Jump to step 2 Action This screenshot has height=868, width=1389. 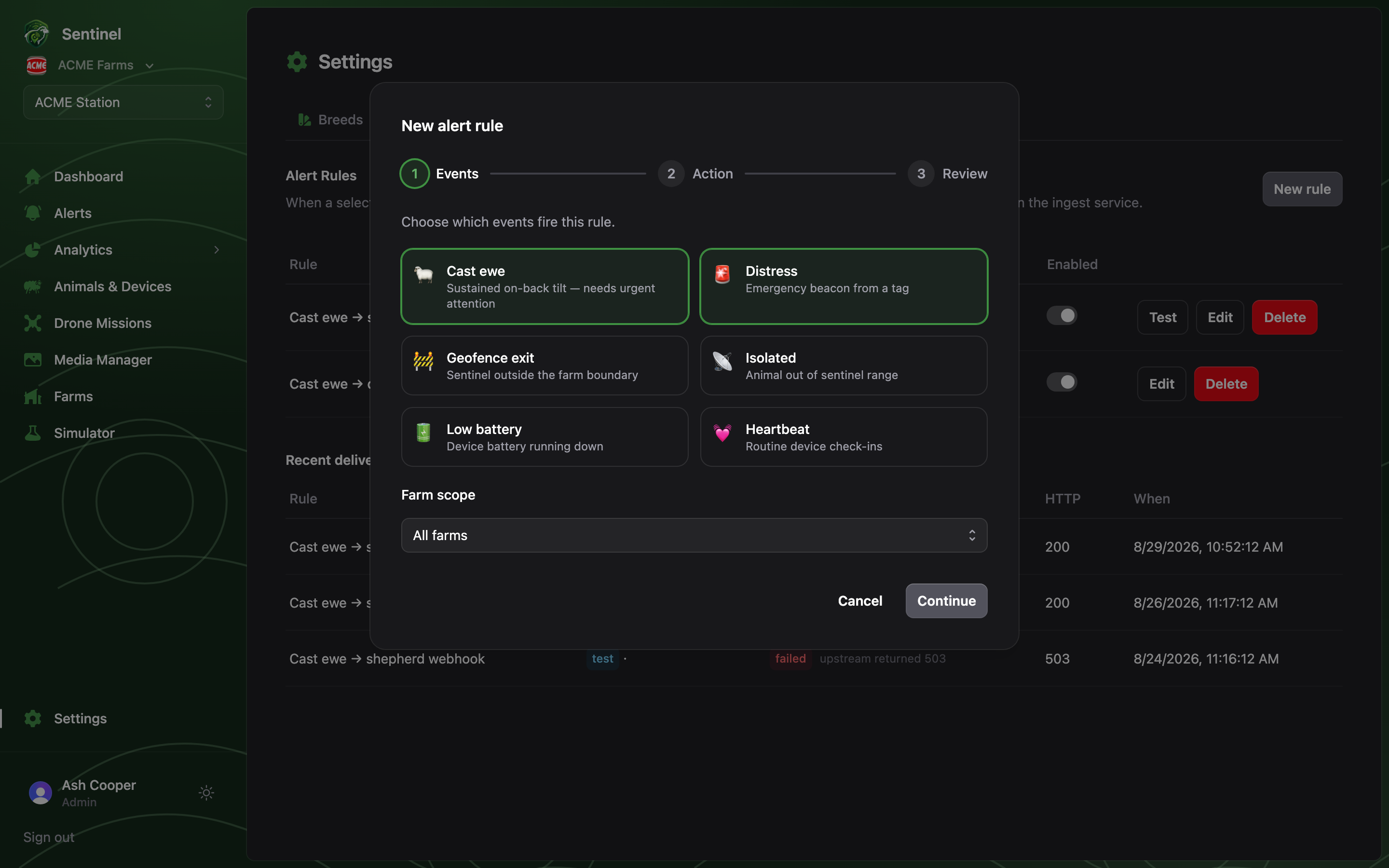695,174
